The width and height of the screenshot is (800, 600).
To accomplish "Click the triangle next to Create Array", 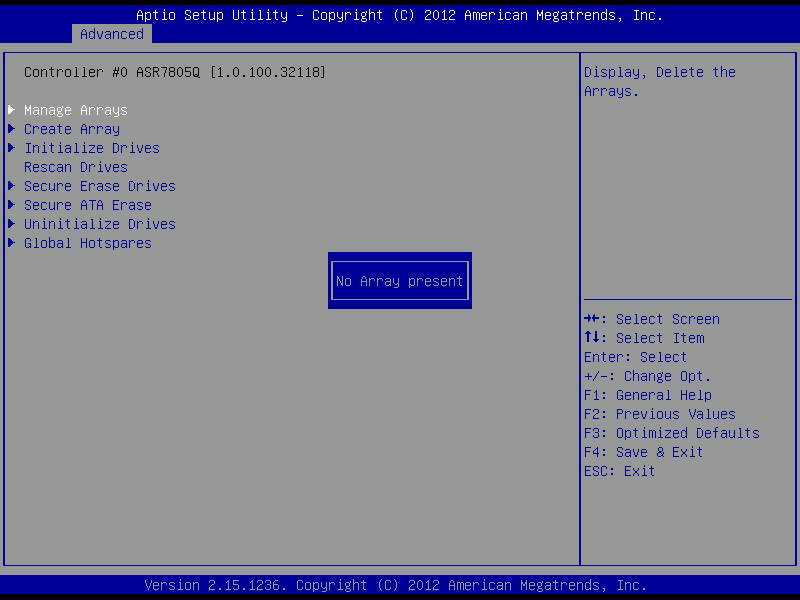I will coord(12,129).
